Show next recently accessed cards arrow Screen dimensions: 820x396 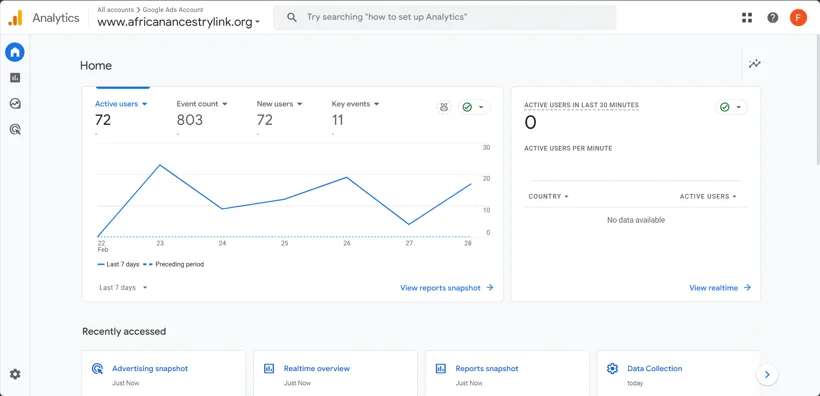[x=767, y=374]
